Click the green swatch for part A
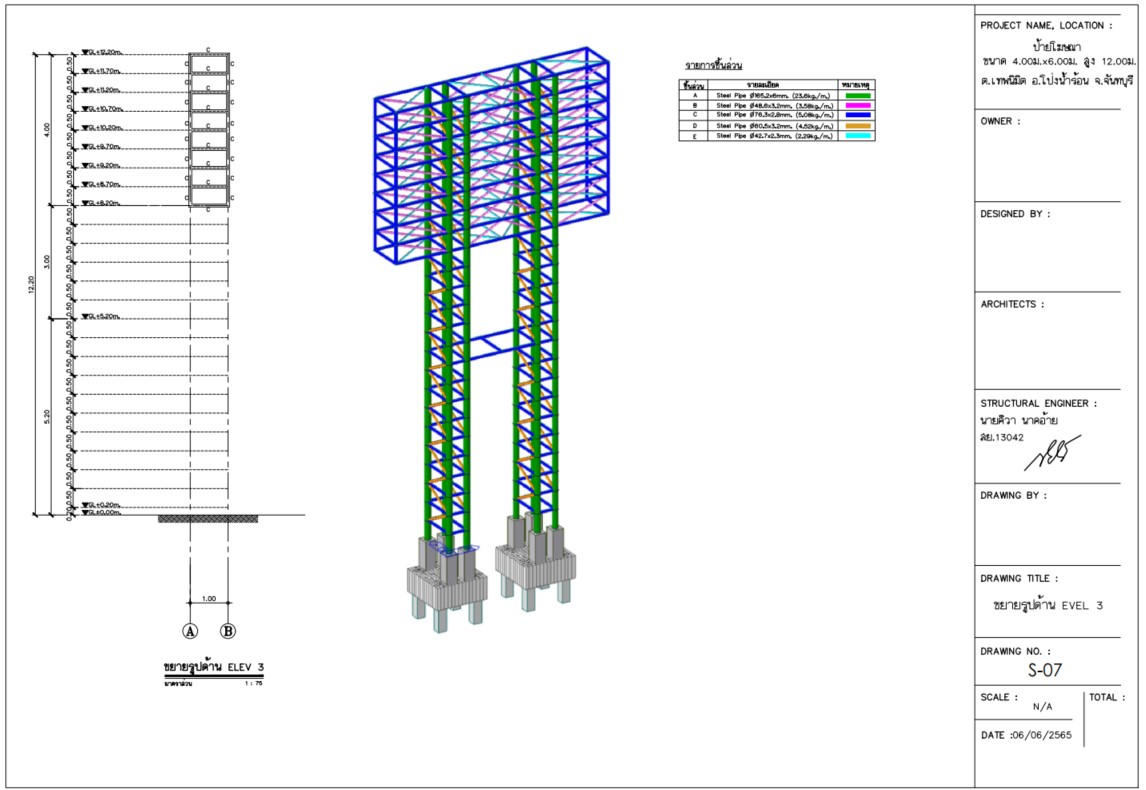This screenshot has width=1146, height=790. tap(857, 95)
